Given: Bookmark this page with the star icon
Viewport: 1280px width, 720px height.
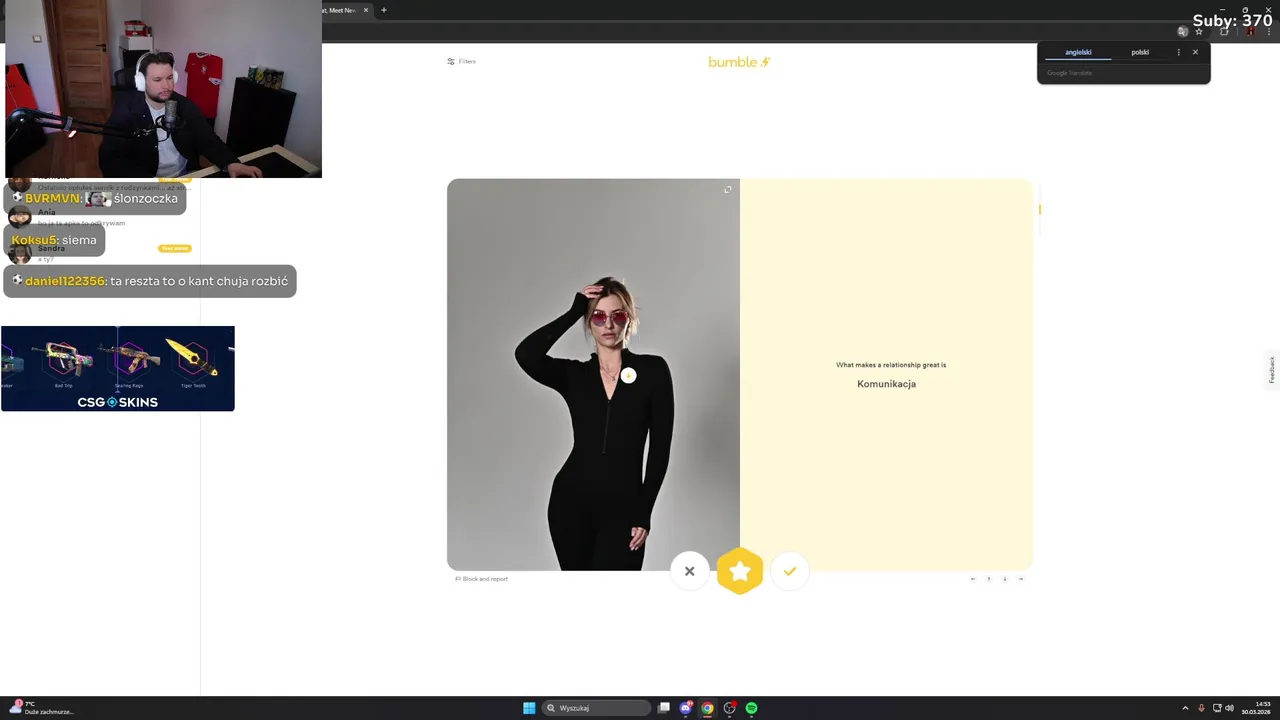Looking at the screenshot, I should (1199, 32).
